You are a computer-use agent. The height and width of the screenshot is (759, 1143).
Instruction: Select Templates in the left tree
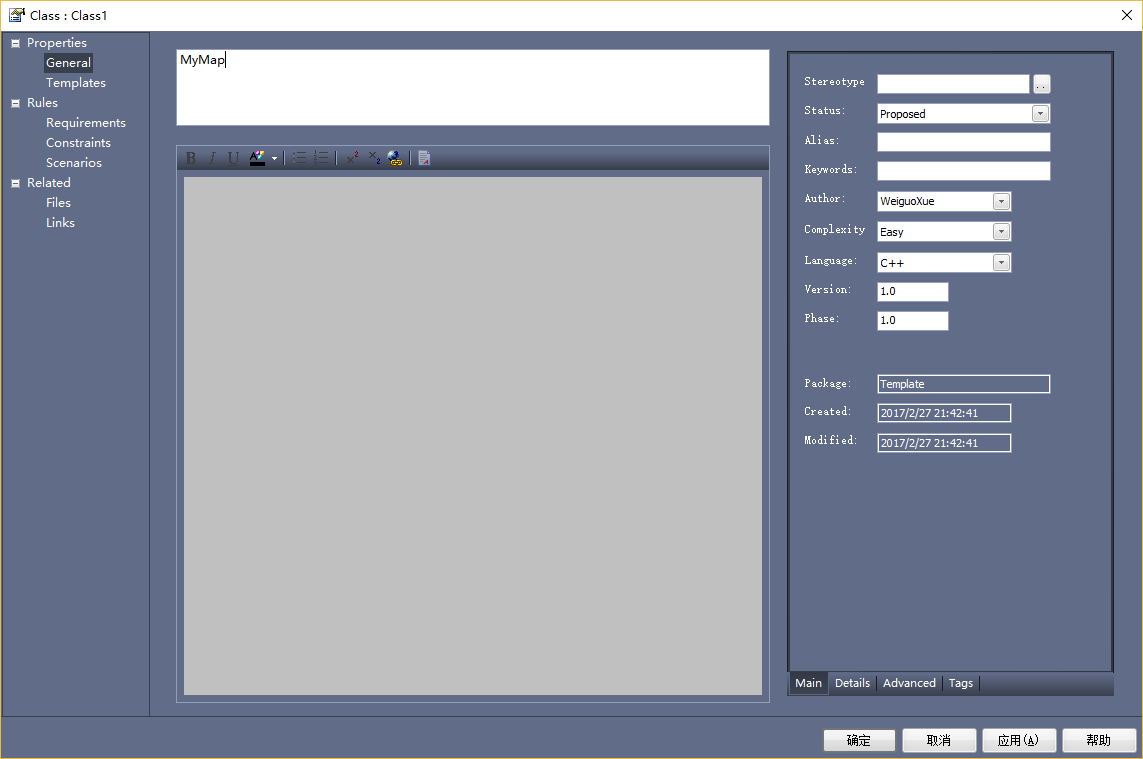76,83
